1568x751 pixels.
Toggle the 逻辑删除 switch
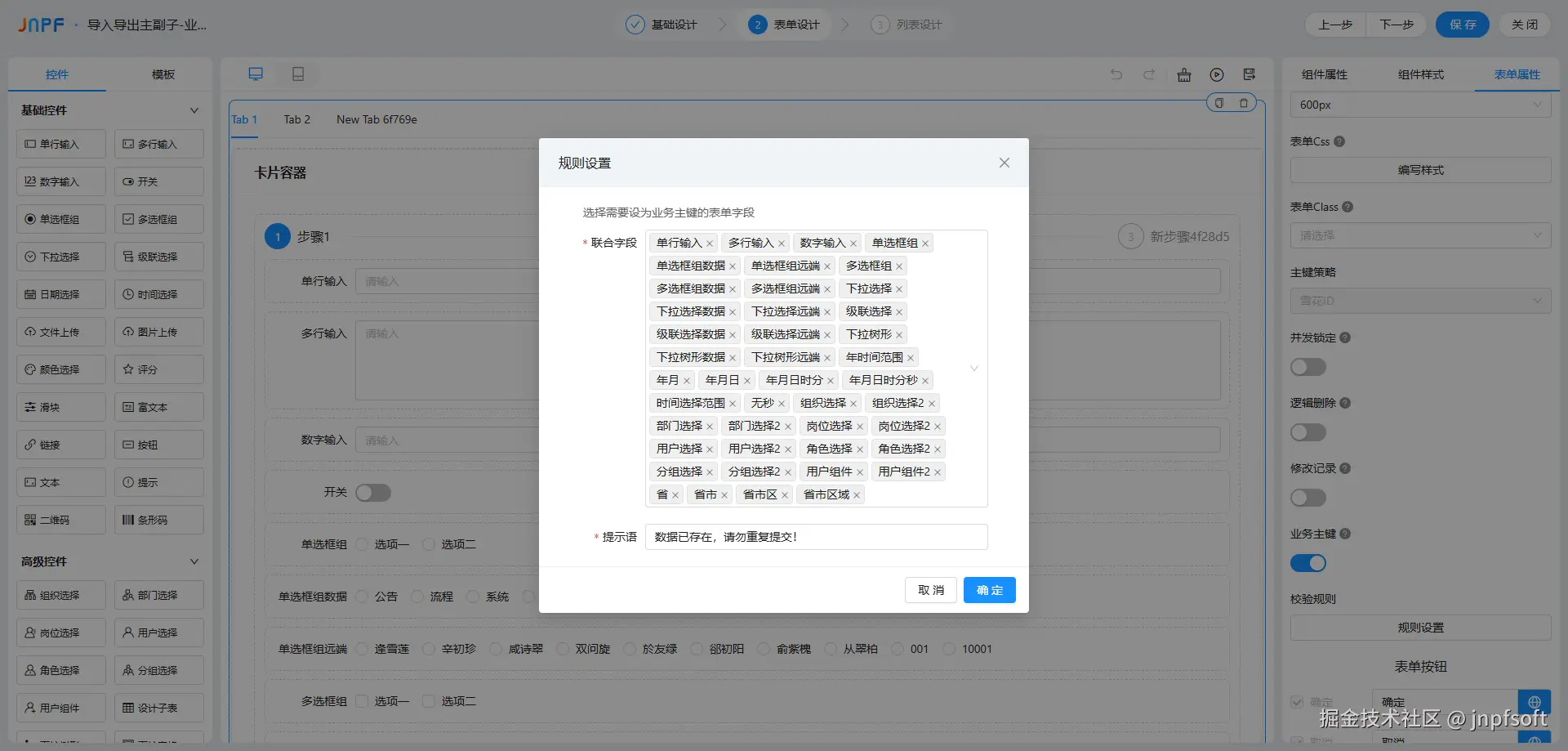1308,432
